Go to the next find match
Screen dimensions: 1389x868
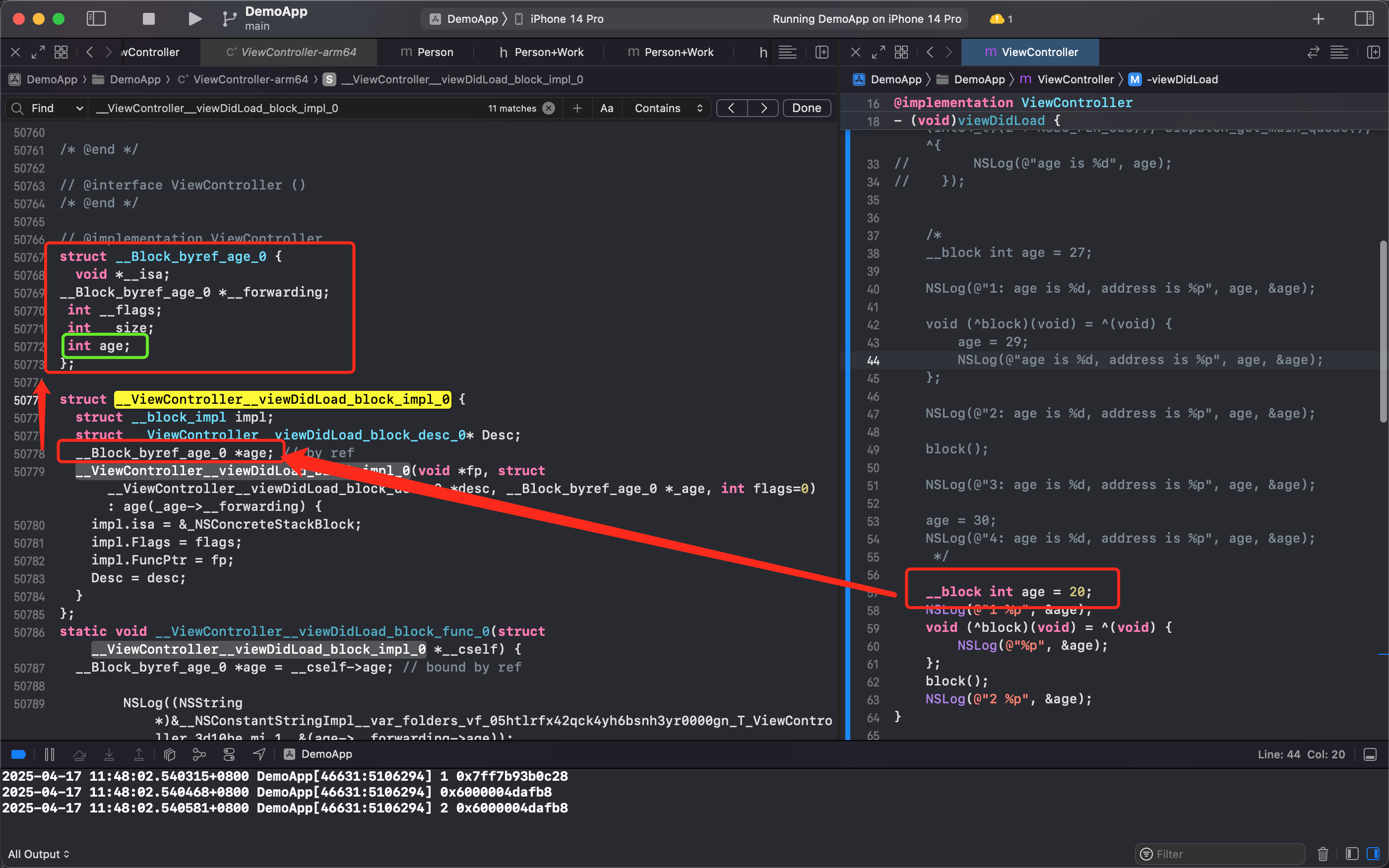tap(763, 108)
